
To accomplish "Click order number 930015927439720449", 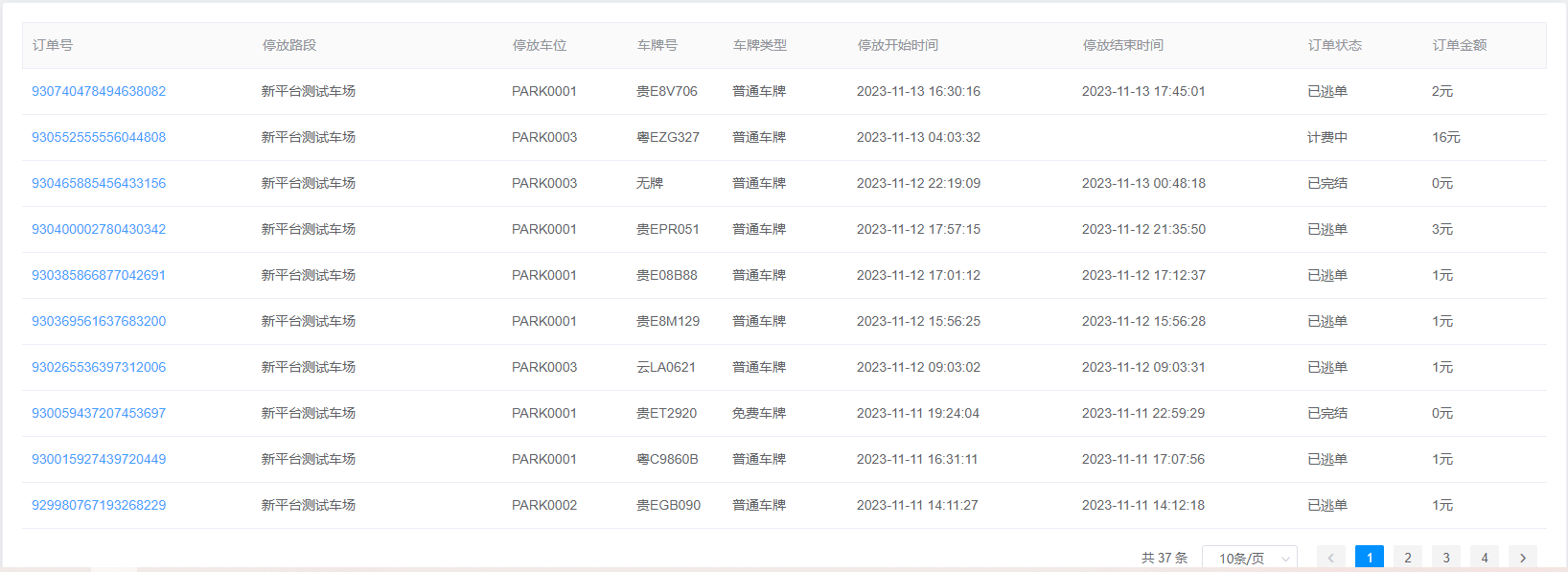I will [x=99, y=459].
